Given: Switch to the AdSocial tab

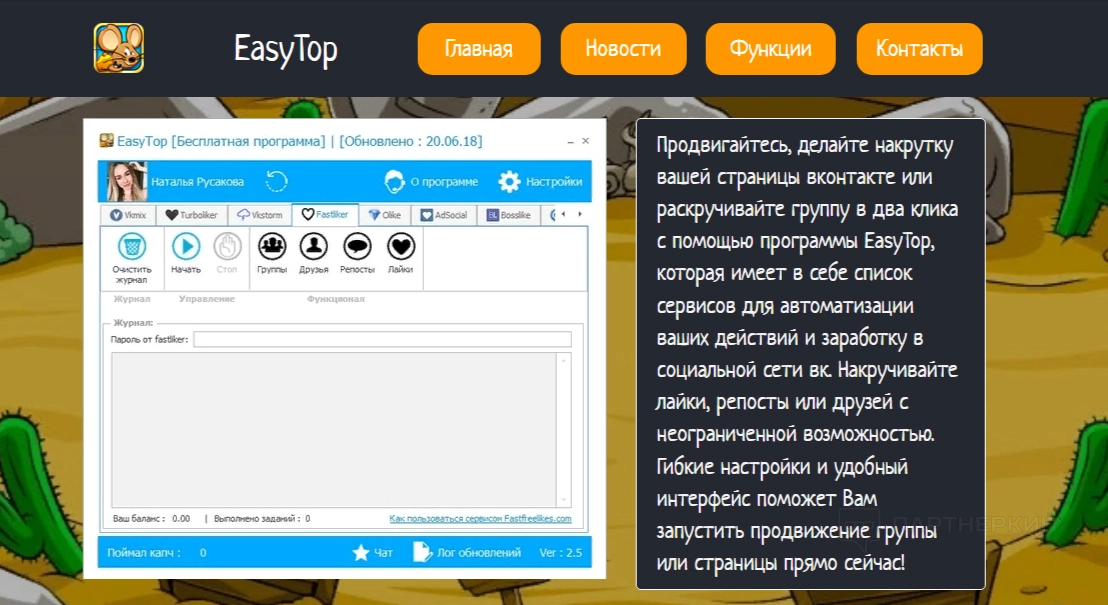Looking at the screenshot, I should 444,215.
